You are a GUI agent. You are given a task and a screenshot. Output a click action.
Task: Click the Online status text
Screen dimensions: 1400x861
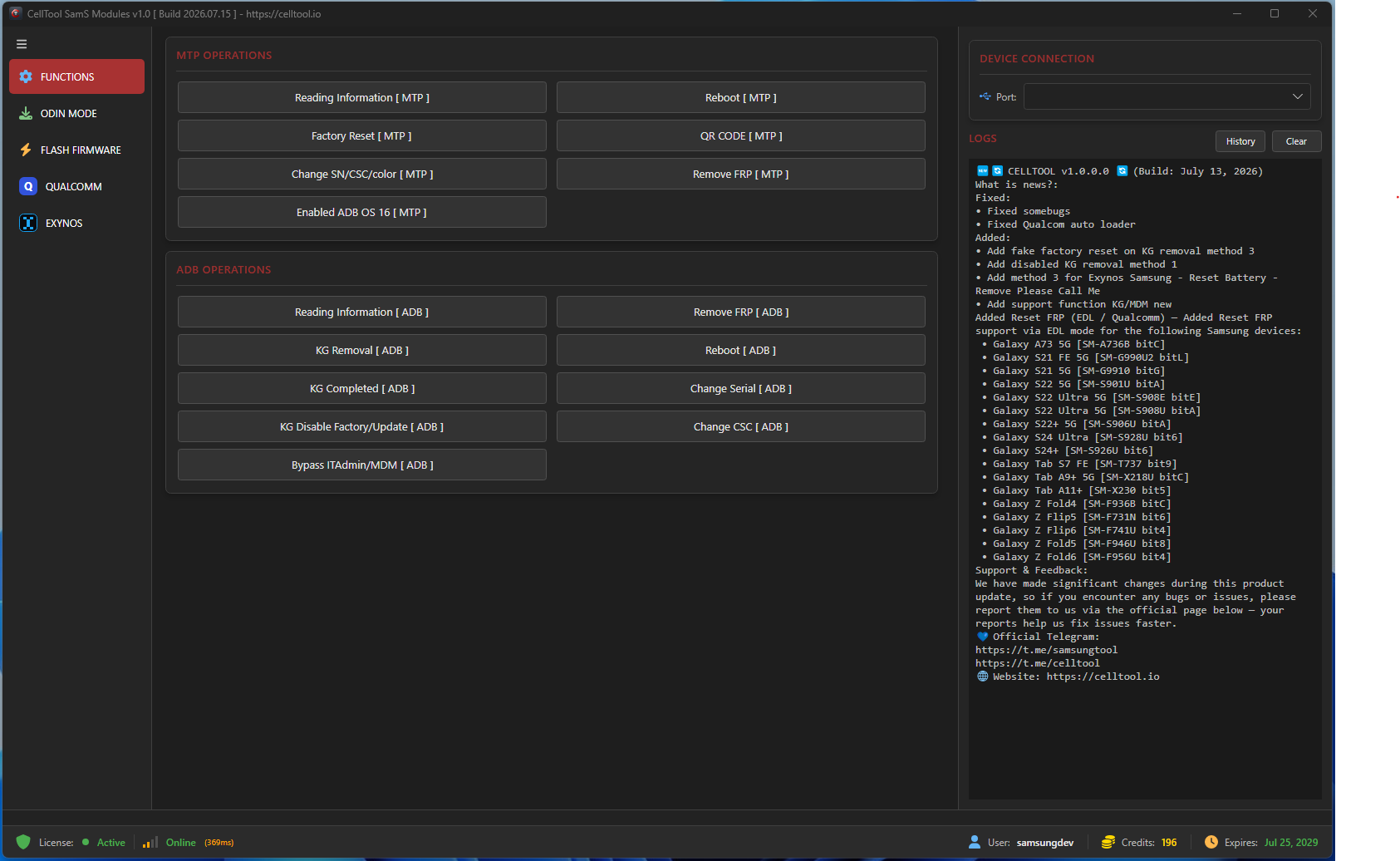click(x=181, y=842)
